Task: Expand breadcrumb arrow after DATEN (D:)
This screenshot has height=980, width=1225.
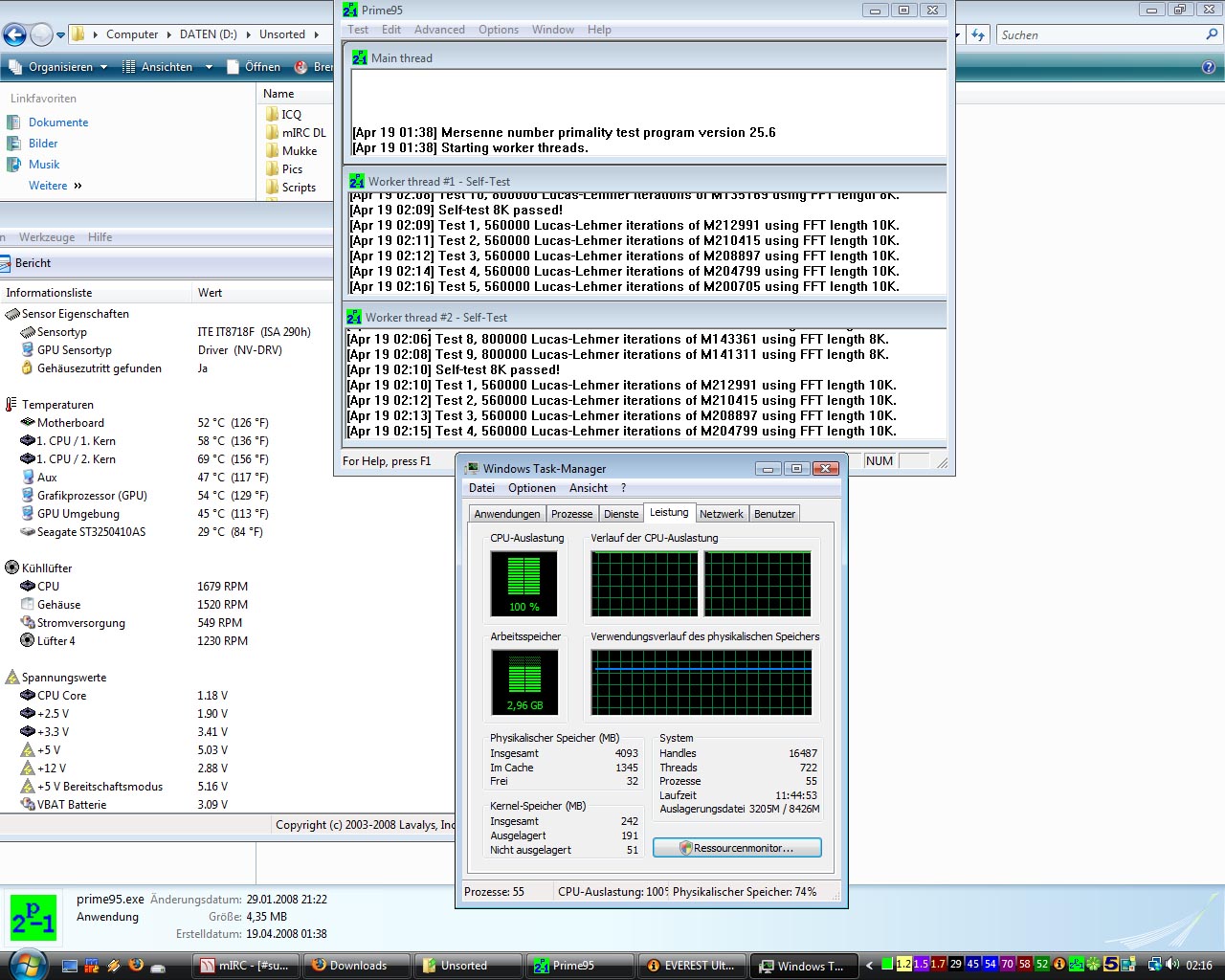Action: pos(248,34)
